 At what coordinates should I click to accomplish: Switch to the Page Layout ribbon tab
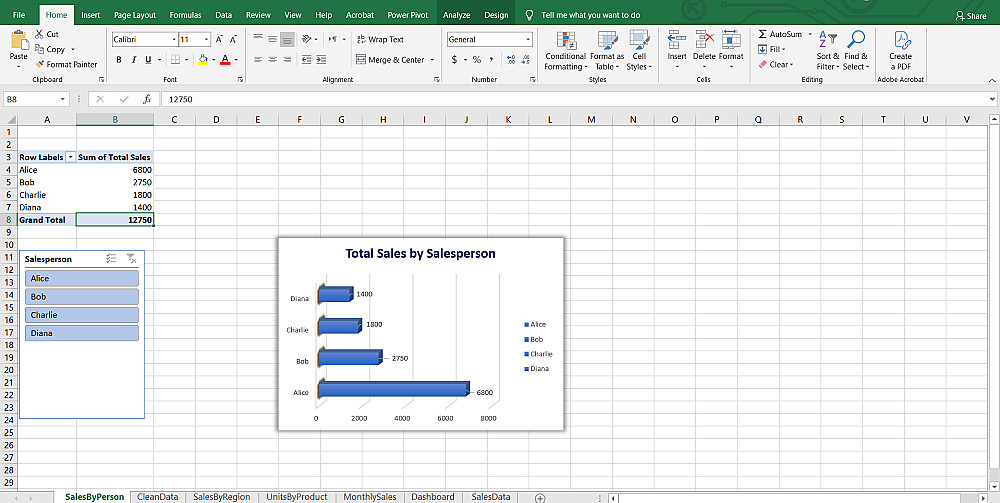point(134,15)
